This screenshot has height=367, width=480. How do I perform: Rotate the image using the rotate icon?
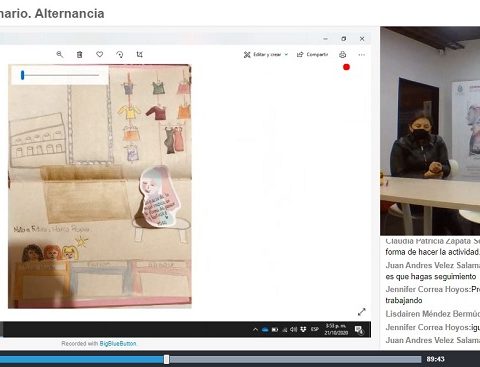120,54
